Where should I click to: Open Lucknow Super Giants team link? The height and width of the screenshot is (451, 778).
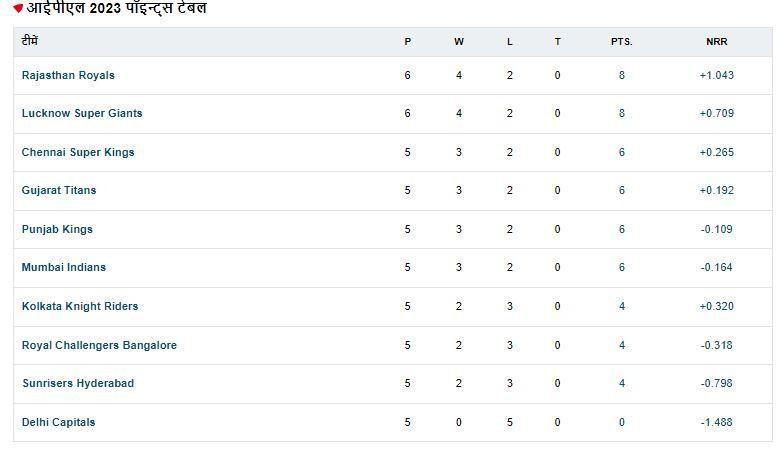coord(82,113)
